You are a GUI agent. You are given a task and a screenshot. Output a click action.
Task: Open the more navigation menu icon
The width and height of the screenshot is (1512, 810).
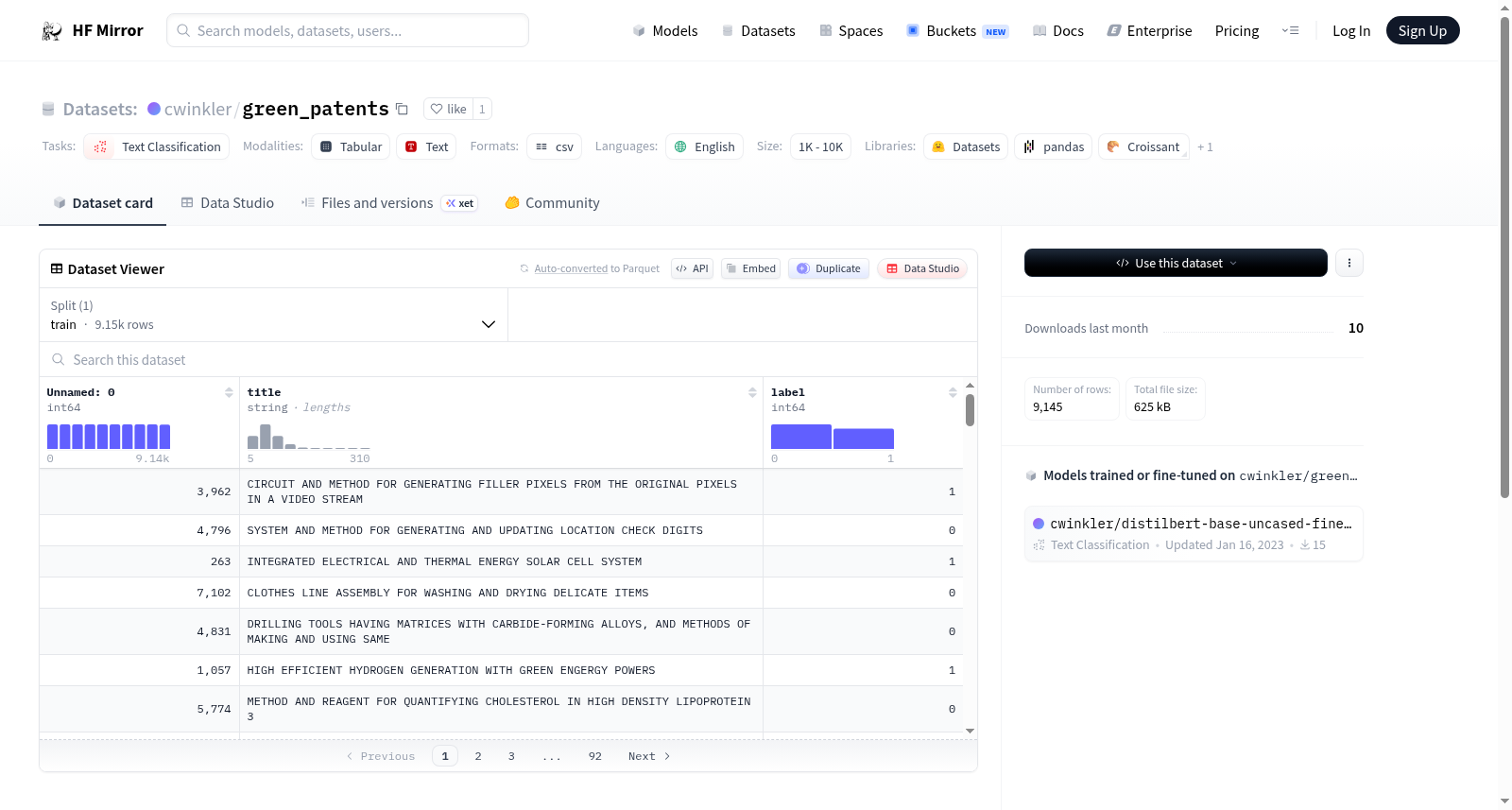click(1290, 30)
